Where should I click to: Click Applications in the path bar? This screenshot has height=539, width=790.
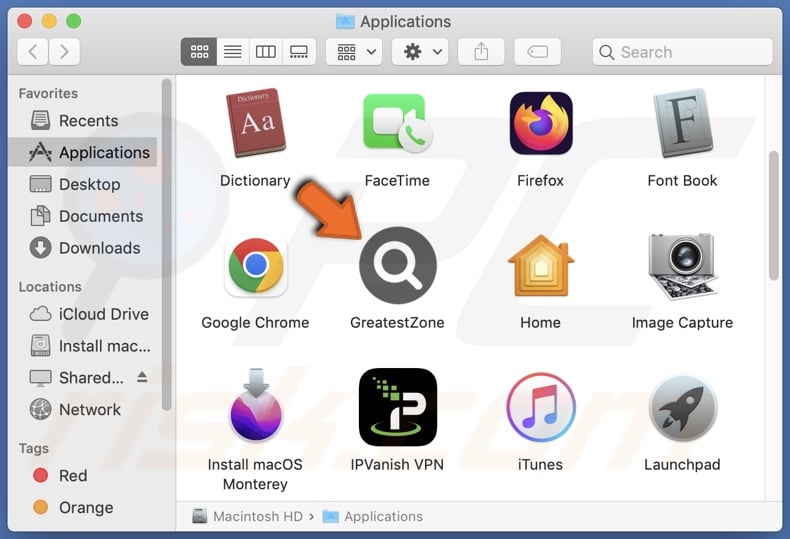pyautogui.click(x=373, y=516)
